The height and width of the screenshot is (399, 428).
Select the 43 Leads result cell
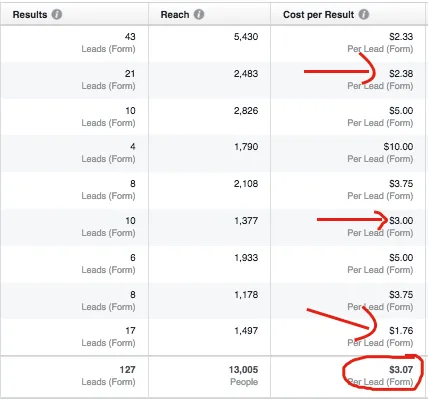[75, 43]
